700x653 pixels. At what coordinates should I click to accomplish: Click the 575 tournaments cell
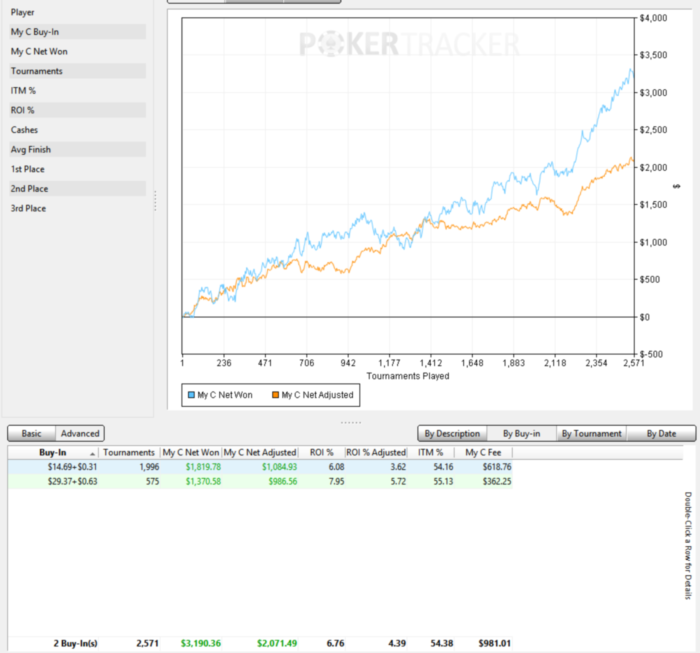(x=152, y=482)
